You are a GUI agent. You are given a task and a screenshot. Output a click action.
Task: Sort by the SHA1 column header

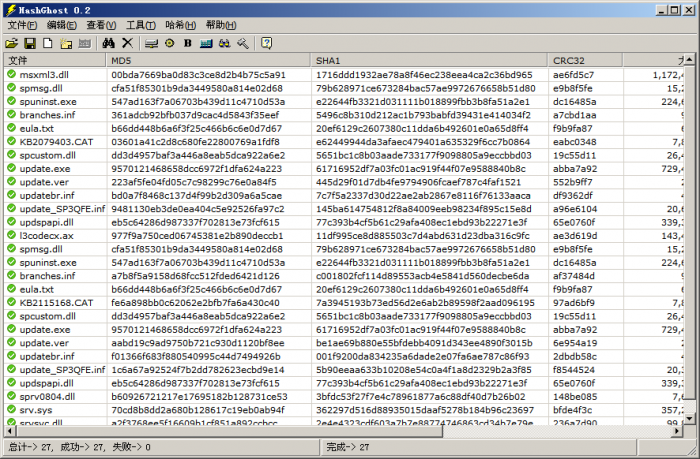coord(430,61)
